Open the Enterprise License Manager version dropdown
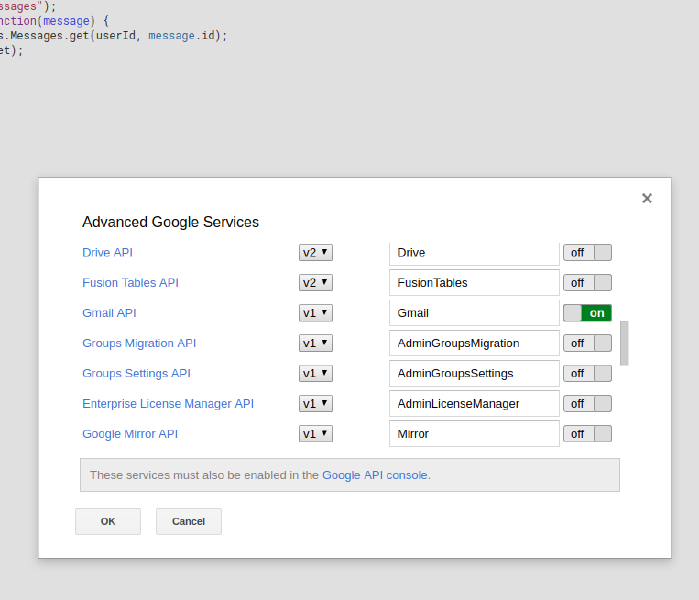The height and width of the screenshot is (600, 699). [316, 403]
